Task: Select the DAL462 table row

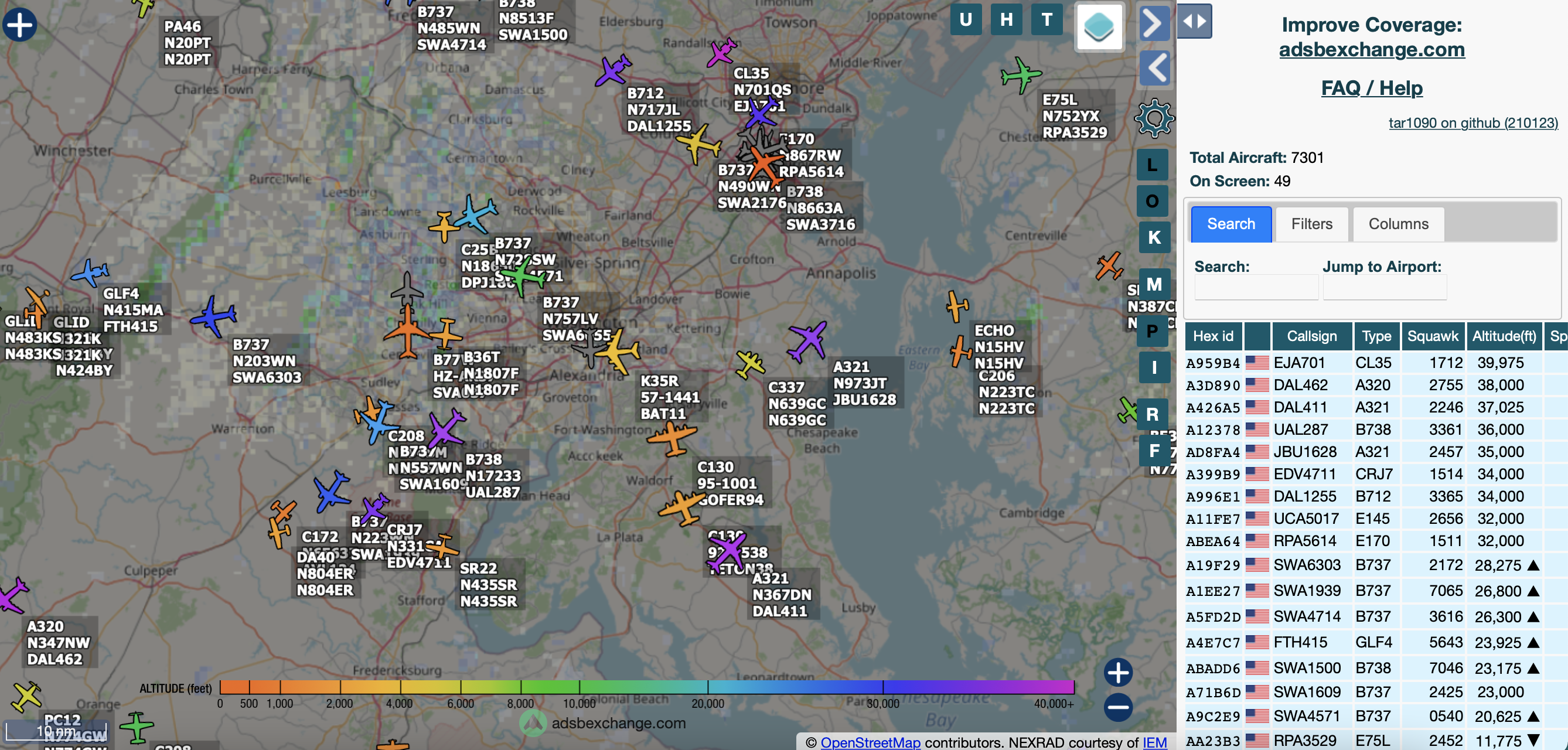Action: point(1376,386)
